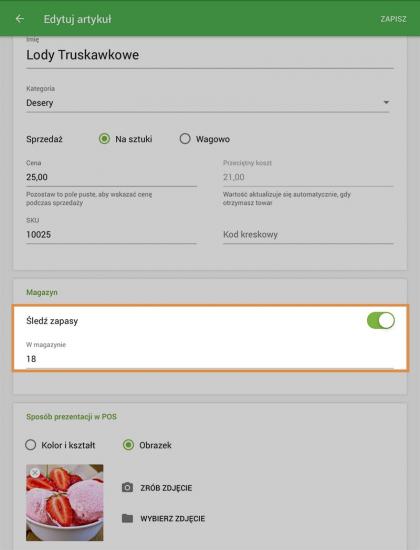Go back using the arrow icon
Viewport: 420px width, 550px height.
coord(20,19)
